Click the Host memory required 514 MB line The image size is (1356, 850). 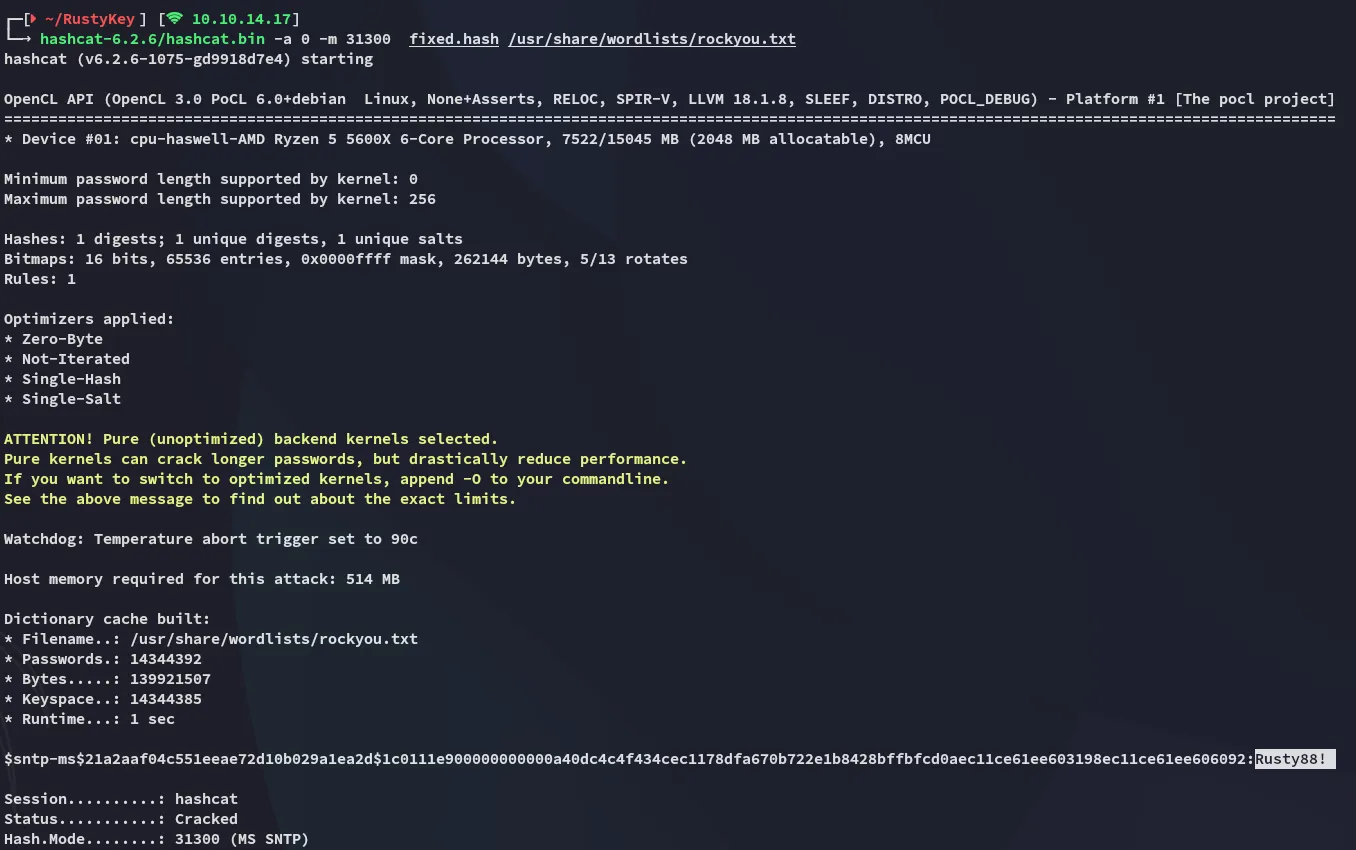click(x=202, y=579)
